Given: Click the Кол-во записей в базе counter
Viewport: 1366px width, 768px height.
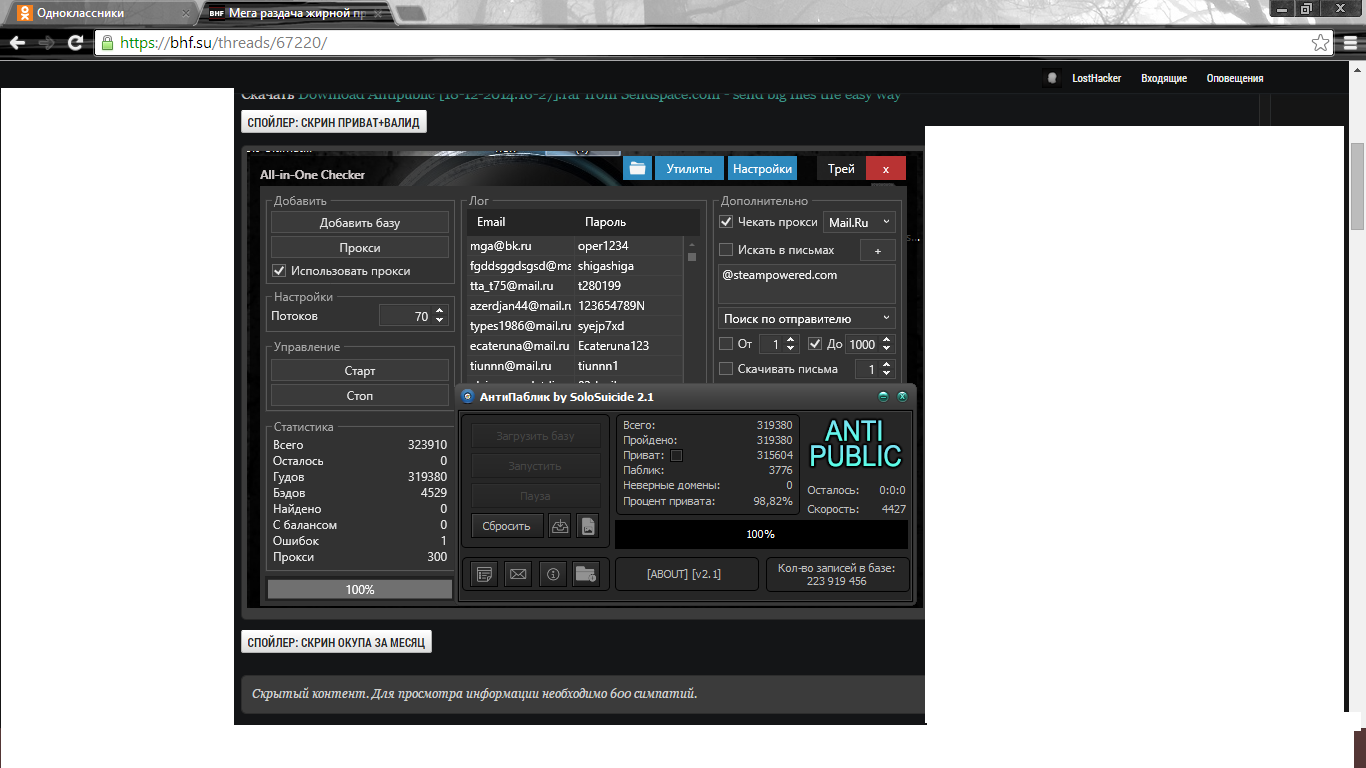Looking at the screenshot, I should pyautogui.click(x=836, y=574).
